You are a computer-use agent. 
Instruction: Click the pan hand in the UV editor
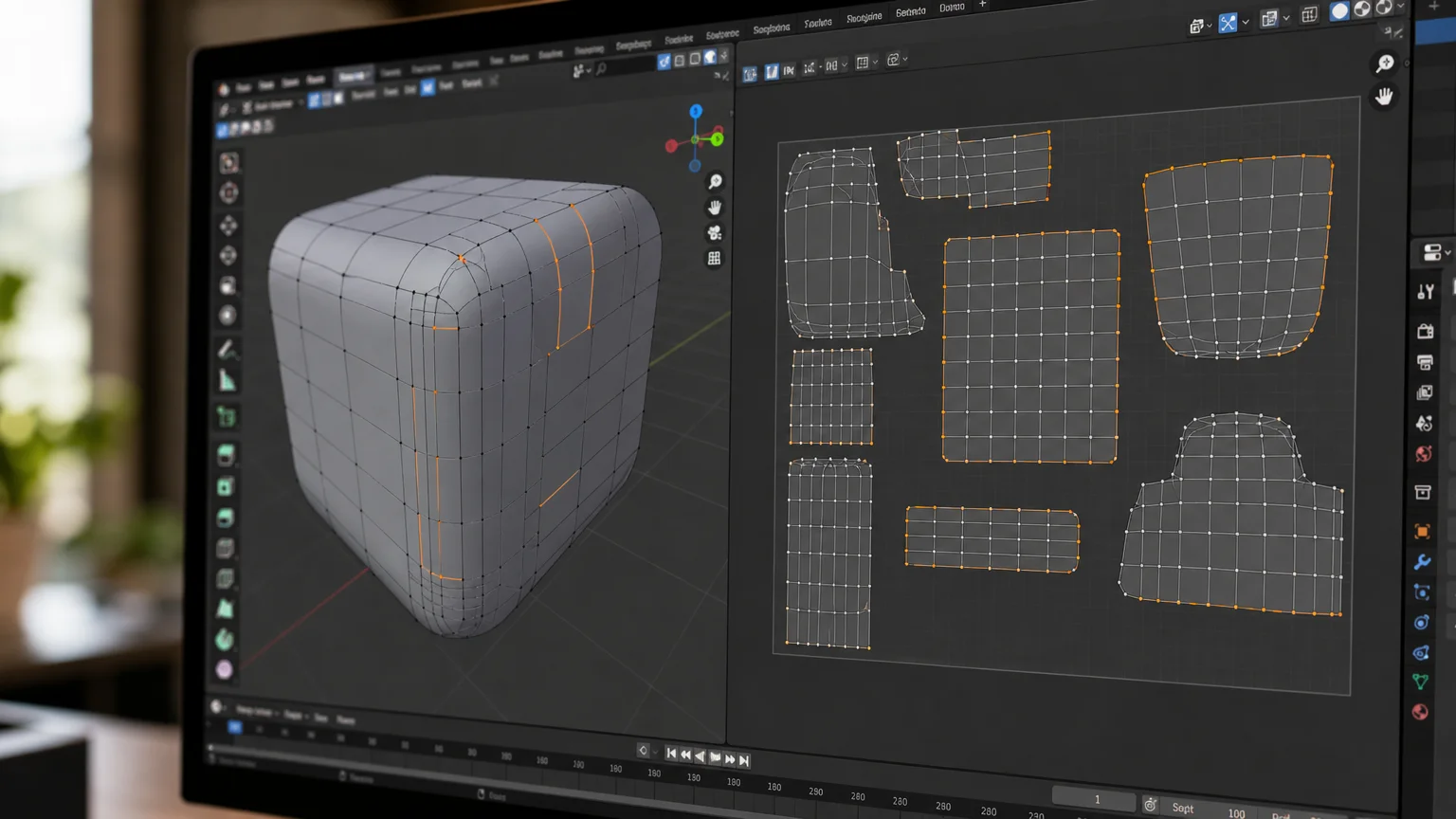click(1385, 97)
